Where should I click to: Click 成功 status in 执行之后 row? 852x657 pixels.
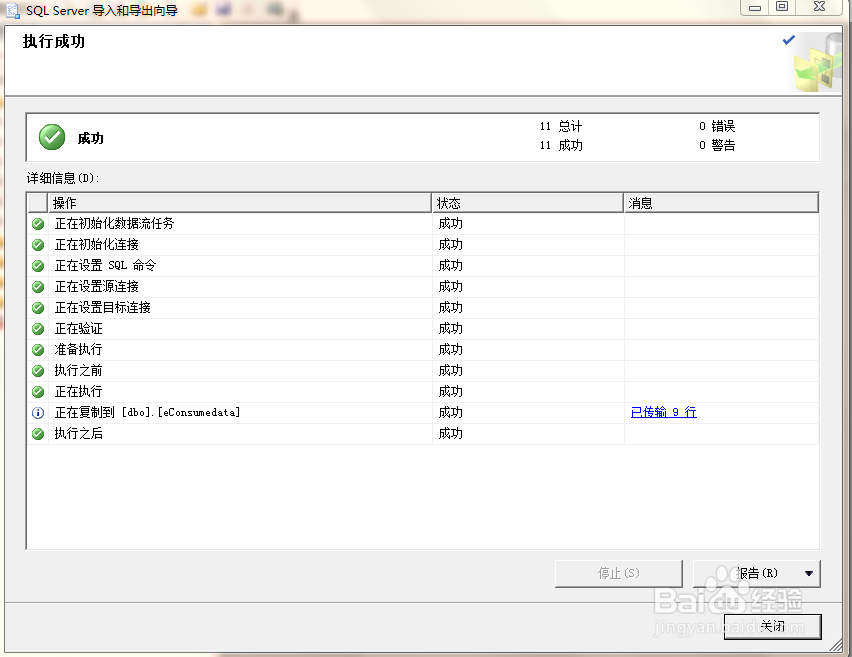click(x=450, y=434)
